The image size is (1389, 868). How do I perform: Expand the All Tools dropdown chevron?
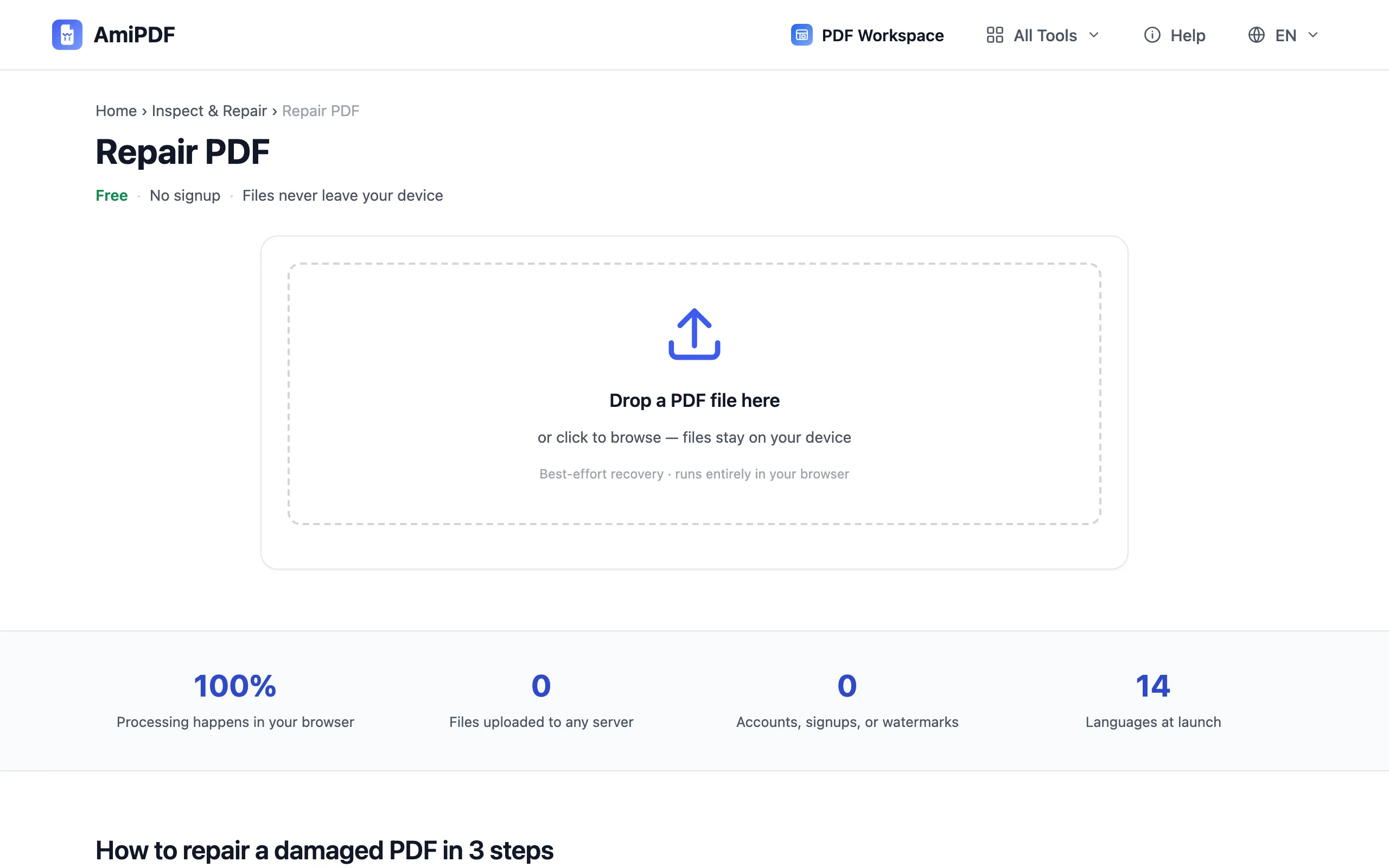pos(1094,35)
